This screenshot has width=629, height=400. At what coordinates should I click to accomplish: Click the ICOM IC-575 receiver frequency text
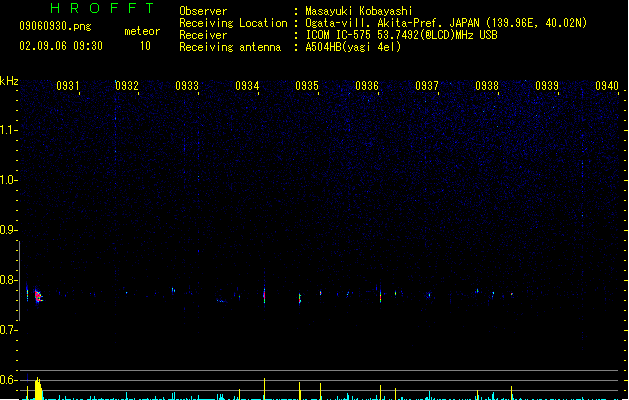402,35
